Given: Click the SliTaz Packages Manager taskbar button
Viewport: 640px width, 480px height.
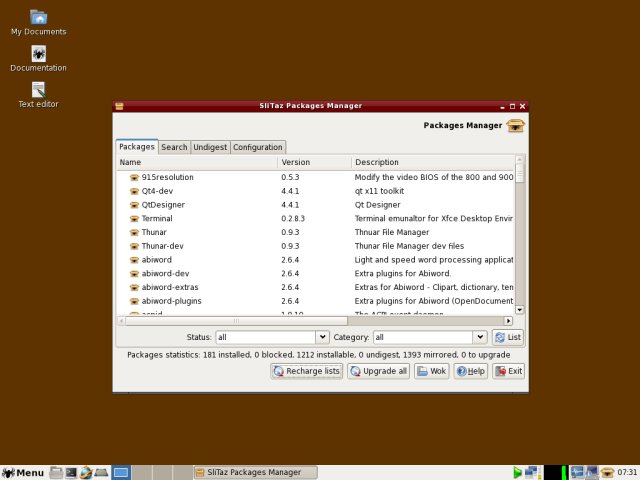Looking at the screenshot, I should 255,473.
